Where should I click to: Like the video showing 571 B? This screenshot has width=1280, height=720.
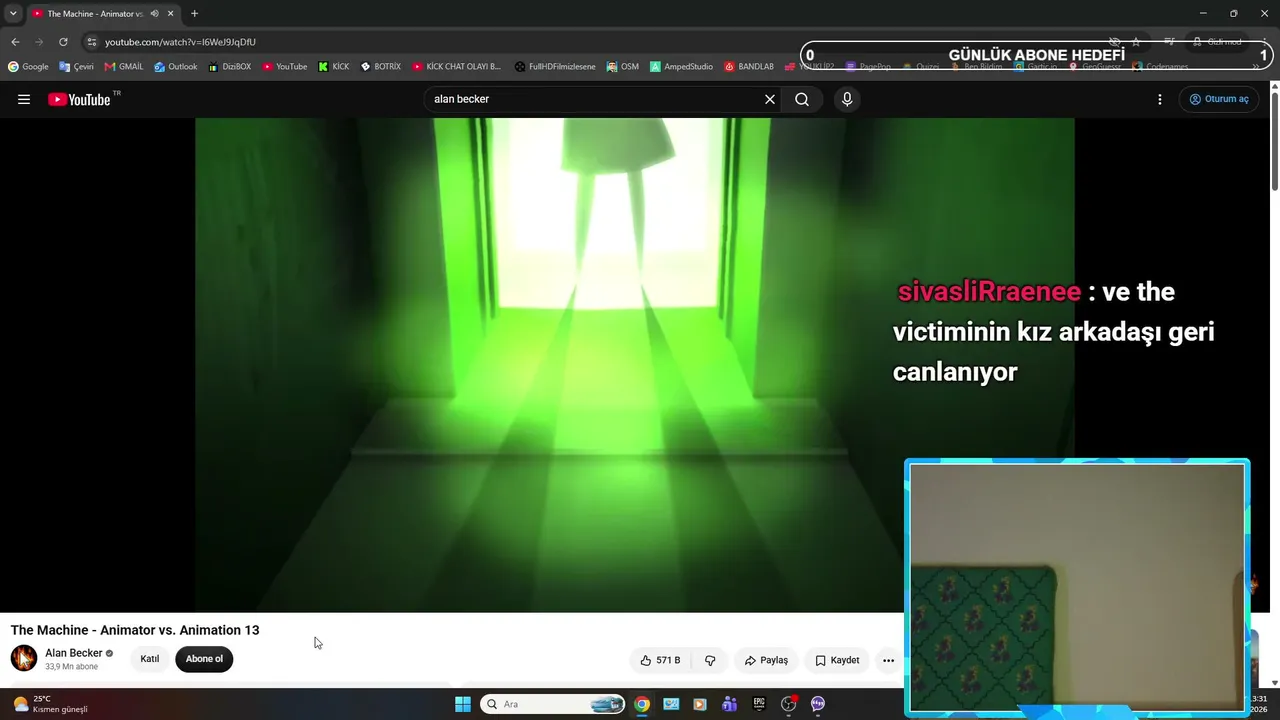tap(660, 660)
